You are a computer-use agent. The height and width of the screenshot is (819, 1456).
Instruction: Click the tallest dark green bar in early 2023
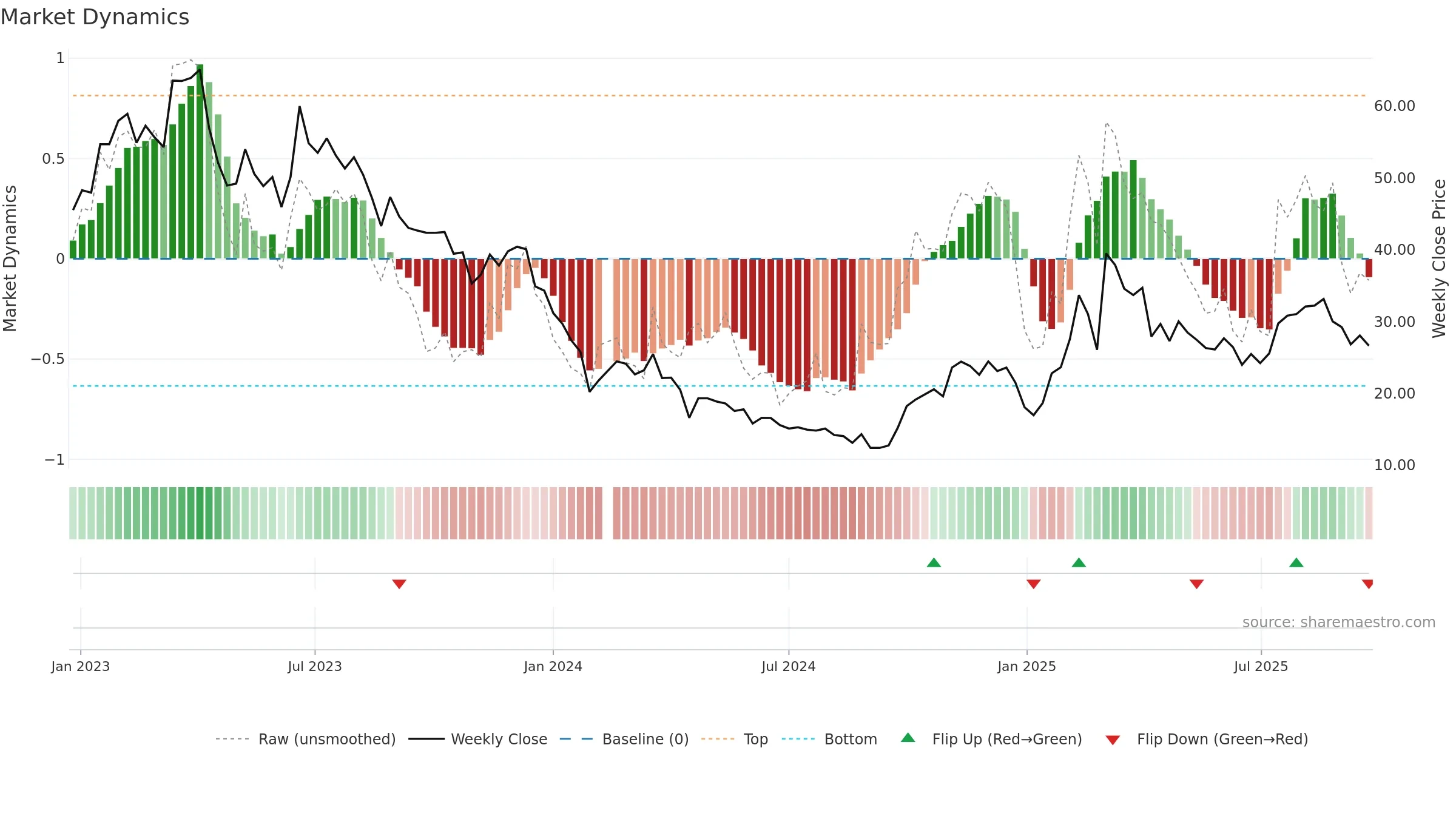[x=200, y=161]
